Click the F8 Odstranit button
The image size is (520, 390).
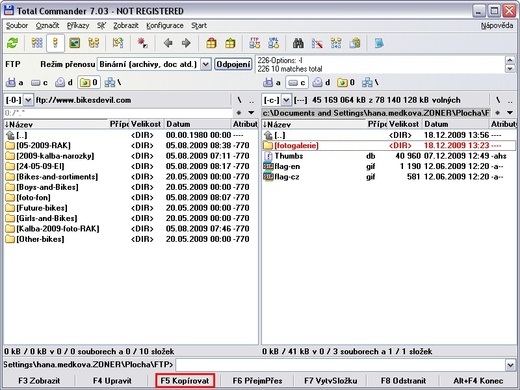coord(403,381)
